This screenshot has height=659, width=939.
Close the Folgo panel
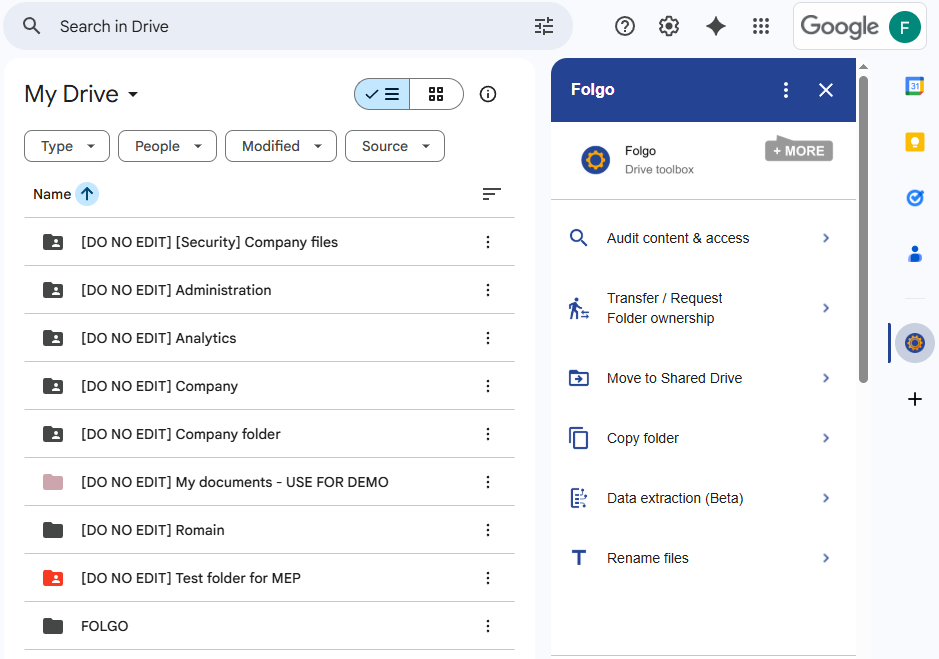coord(826,90)
